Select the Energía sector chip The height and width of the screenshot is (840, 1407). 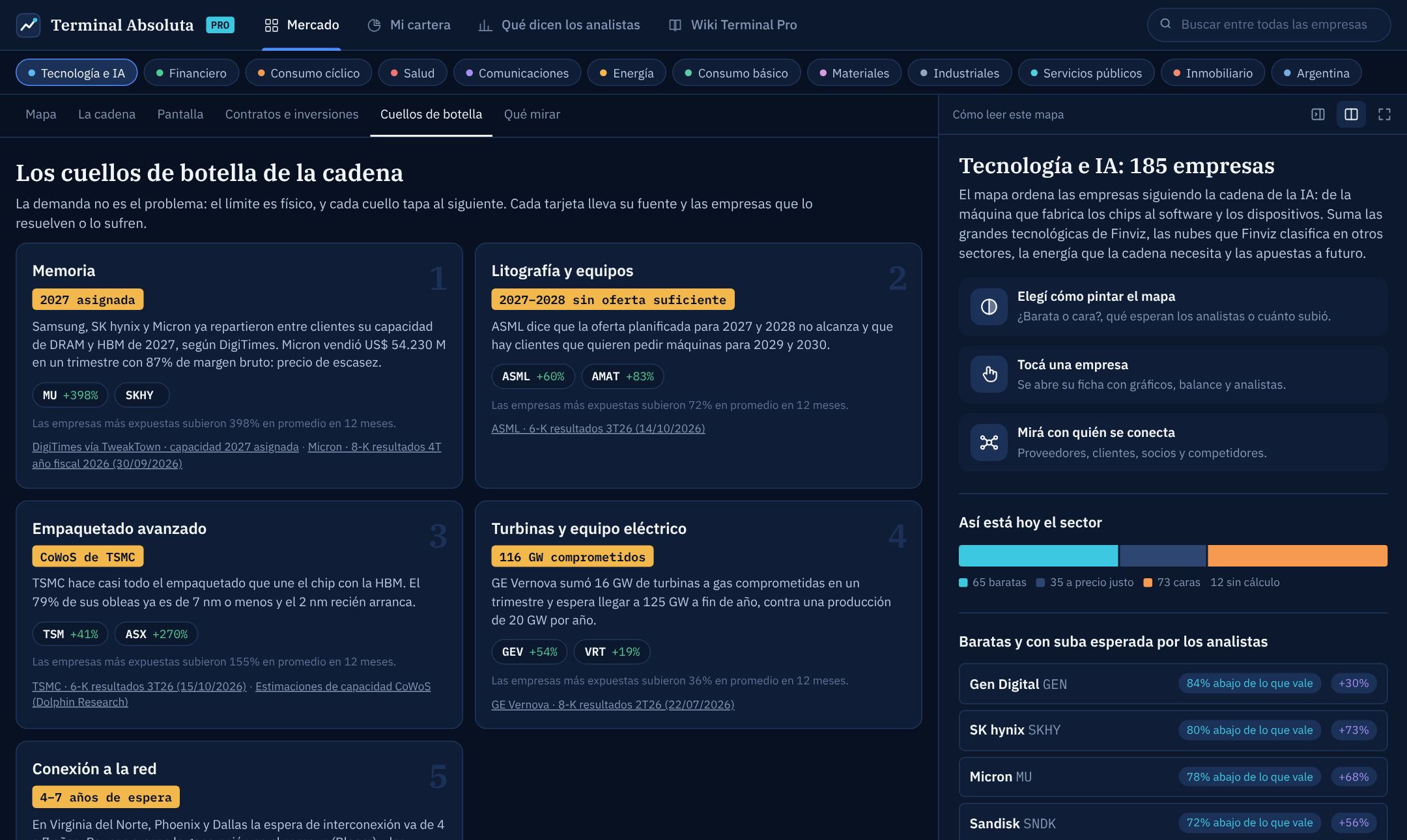click(x=627, y=72)
